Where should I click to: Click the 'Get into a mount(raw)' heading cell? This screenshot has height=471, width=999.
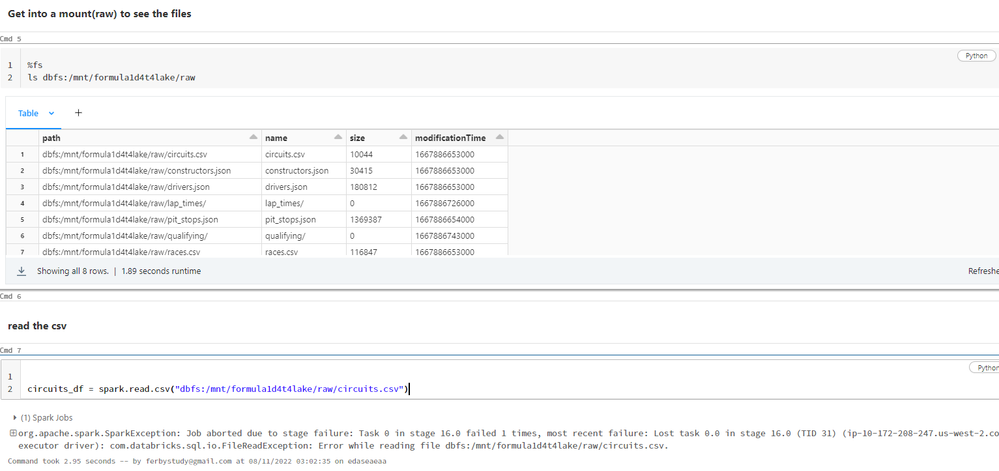tap(99, 14)
